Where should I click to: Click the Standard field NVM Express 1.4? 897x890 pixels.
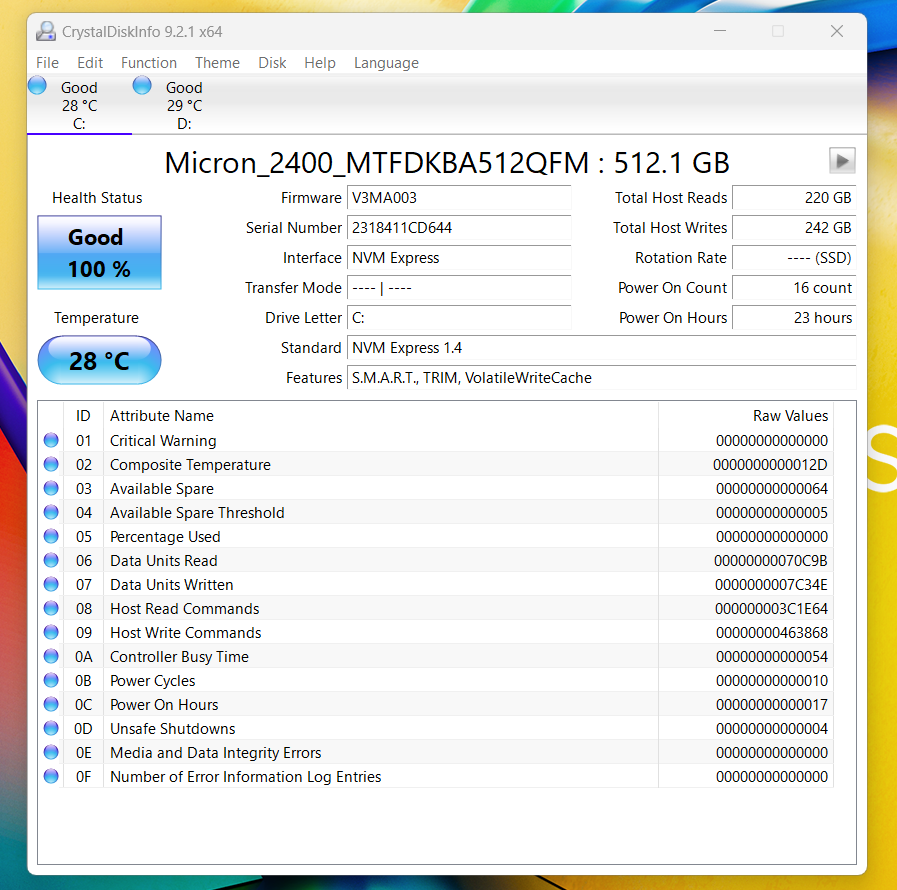point(601,348)
